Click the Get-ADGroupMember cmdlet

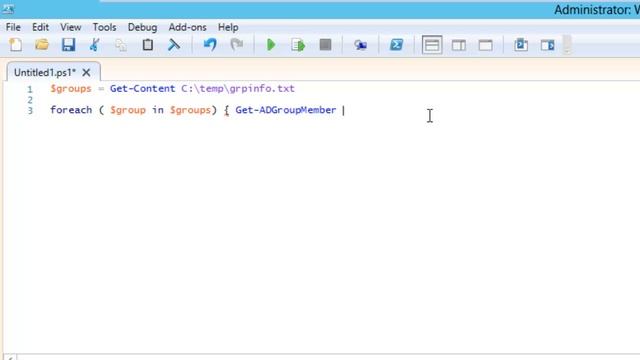286,110
